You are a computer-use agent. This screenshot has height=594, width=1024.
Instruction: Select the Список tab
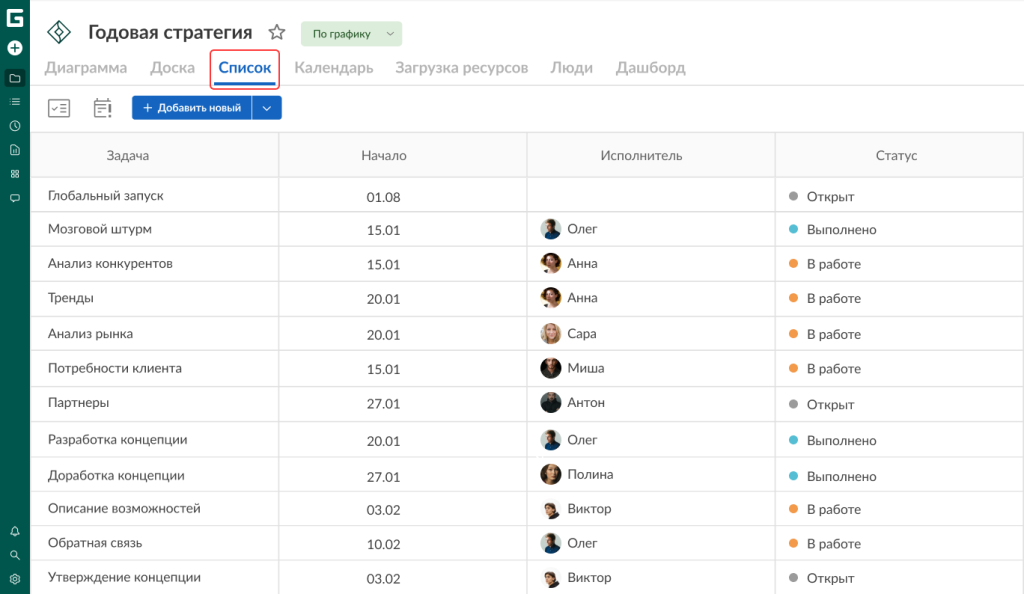(245, 68)
